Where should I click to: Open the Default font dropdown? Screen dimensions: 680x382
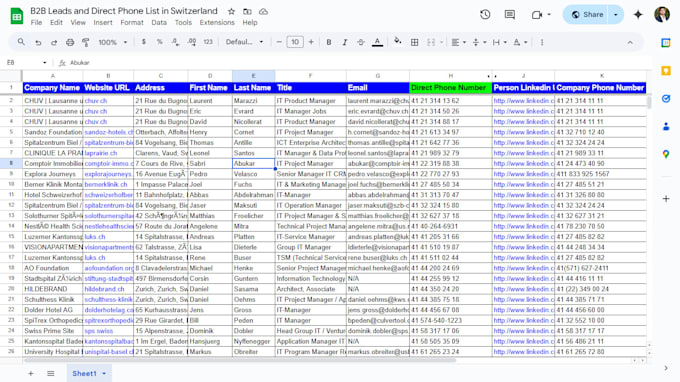245,42
